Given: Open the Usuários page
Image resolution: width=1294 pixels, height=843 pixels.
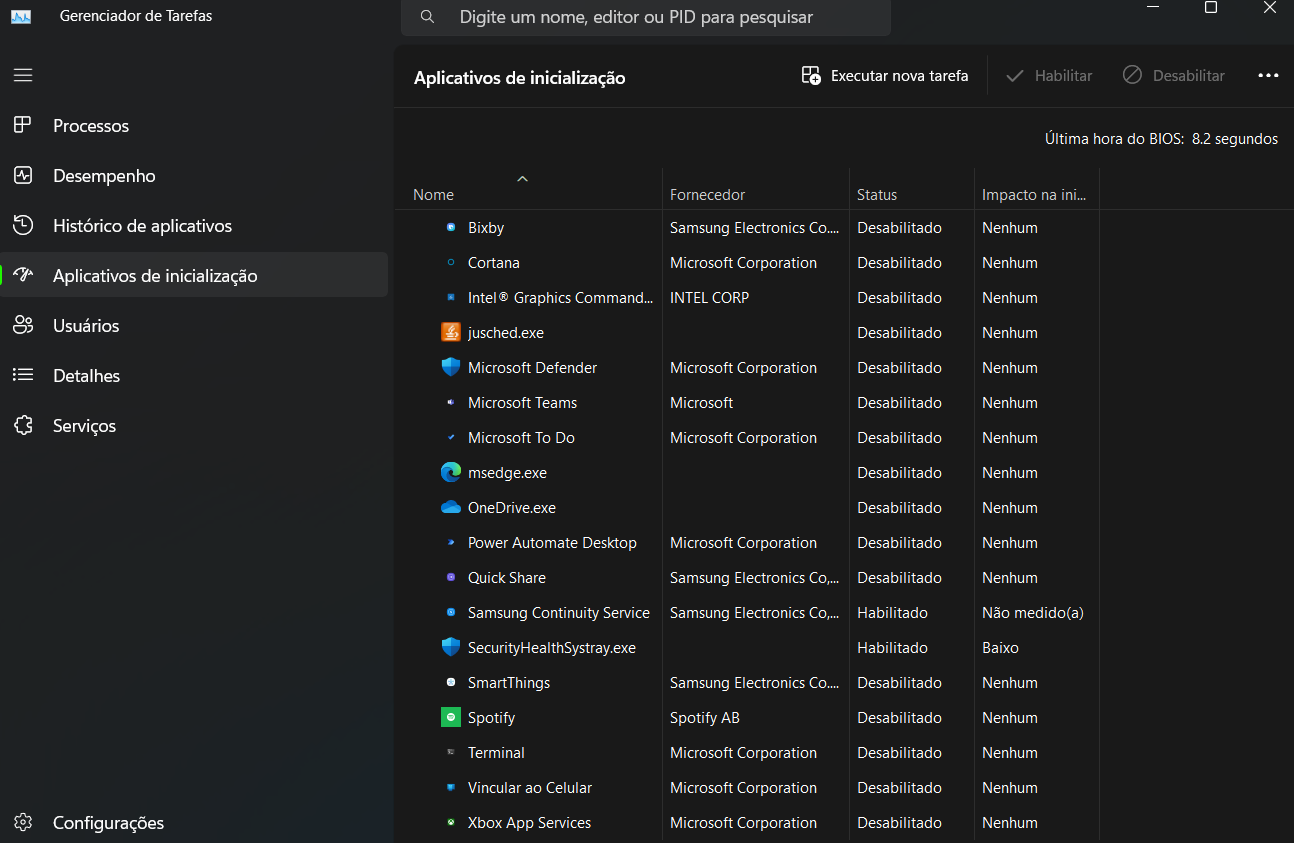Looking at the screenshot, I should point(194,325).
